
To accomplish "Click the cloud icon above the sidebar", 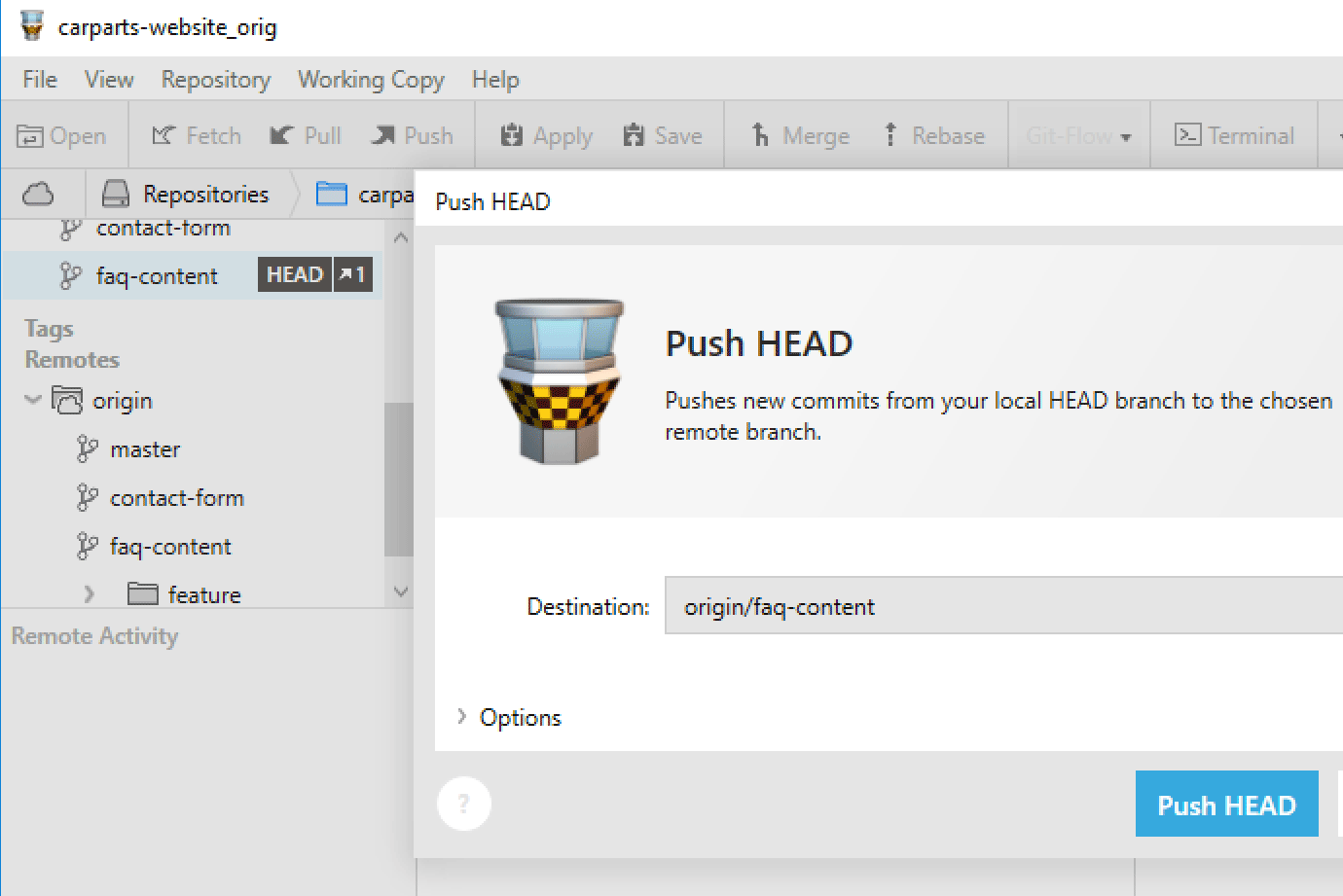I will tap(41, 194).
